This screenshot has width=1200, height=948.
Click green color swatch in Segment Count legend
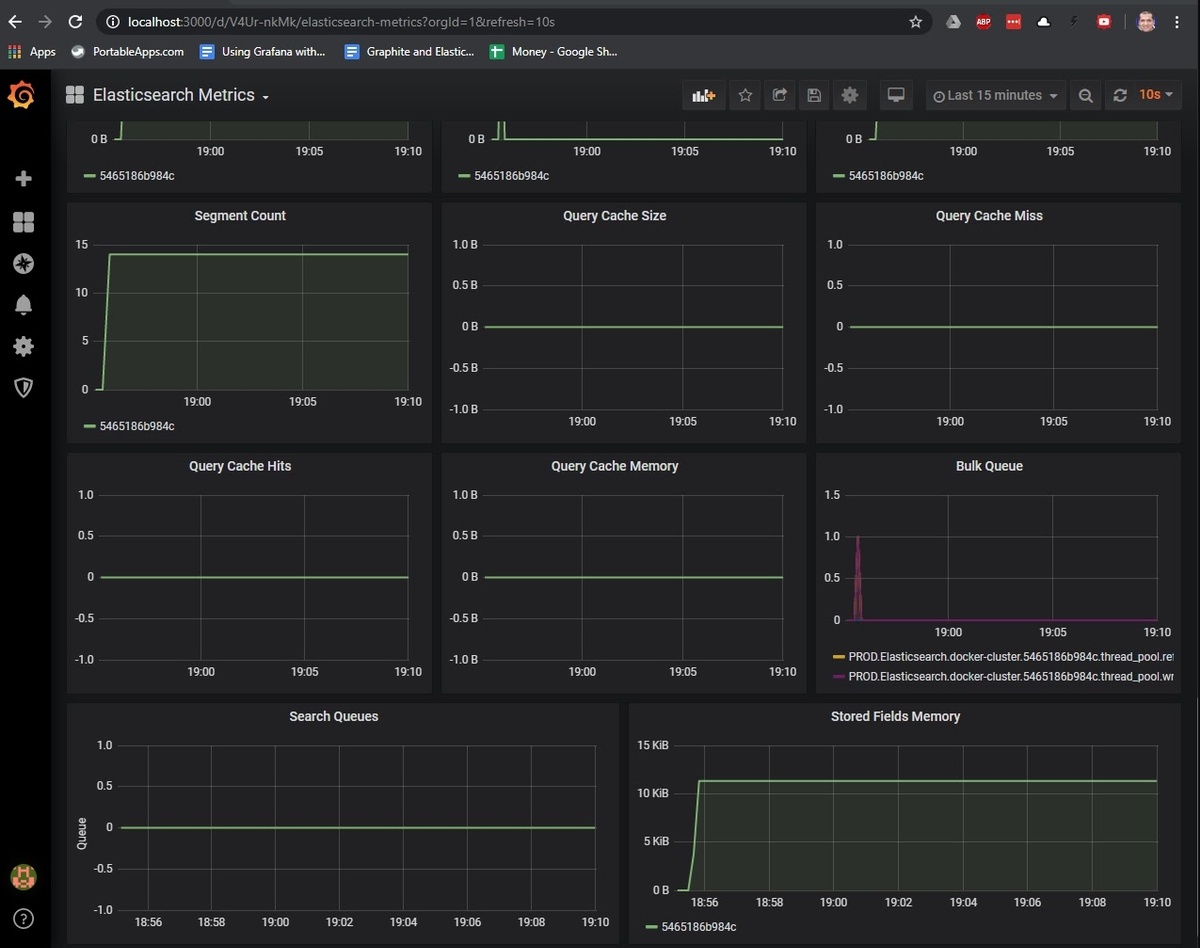[90, 426]
